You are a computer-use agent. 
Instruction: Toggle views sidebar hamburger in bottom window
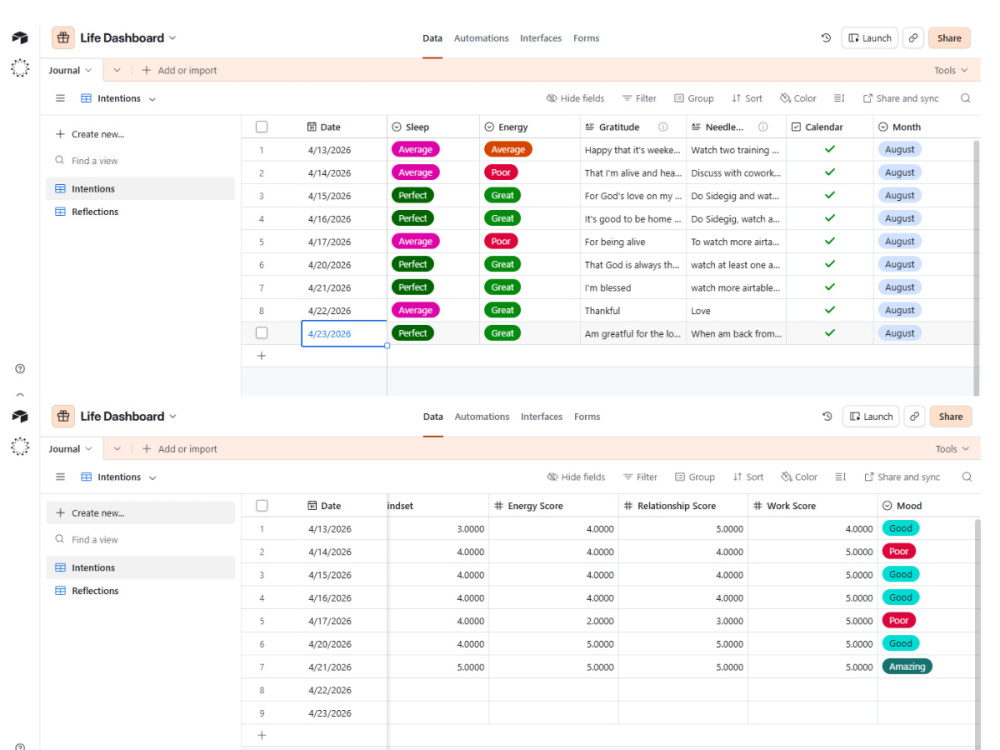(x=60, y=477)
